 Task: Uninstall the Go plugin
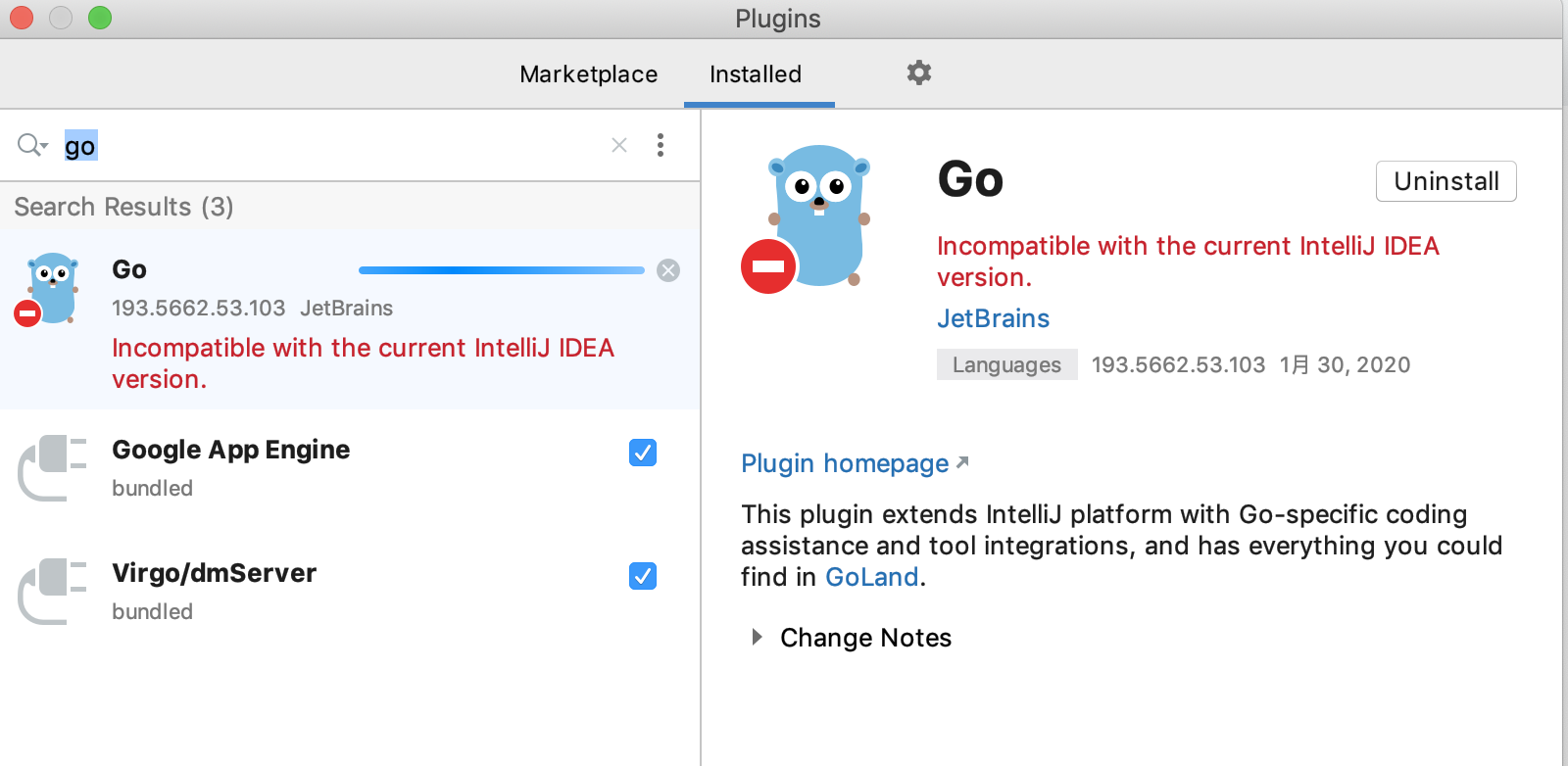[1446, 181]
